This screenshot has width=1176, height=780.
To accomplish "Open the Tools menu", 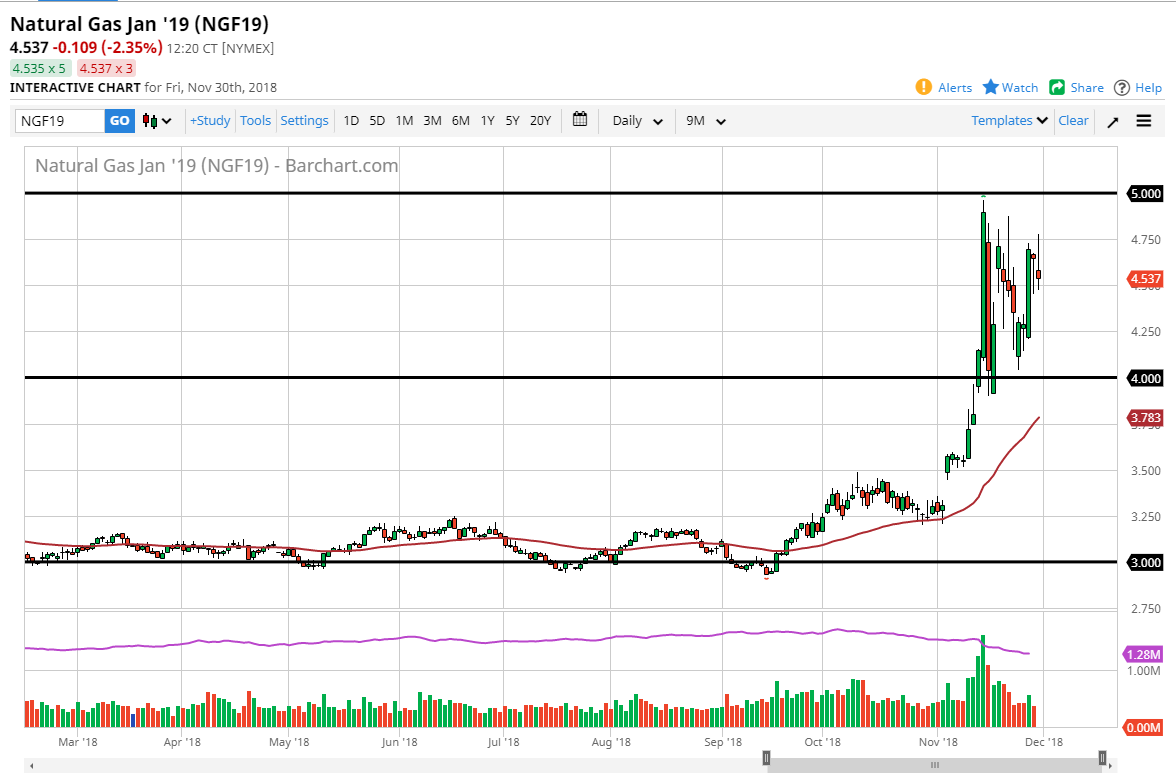I will pos(255,121).
